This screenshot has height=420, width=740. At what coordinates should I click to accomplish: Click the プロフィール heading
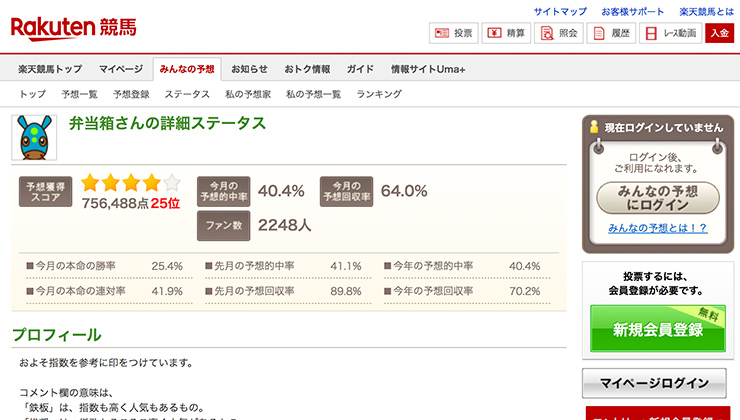pos(57,335)
